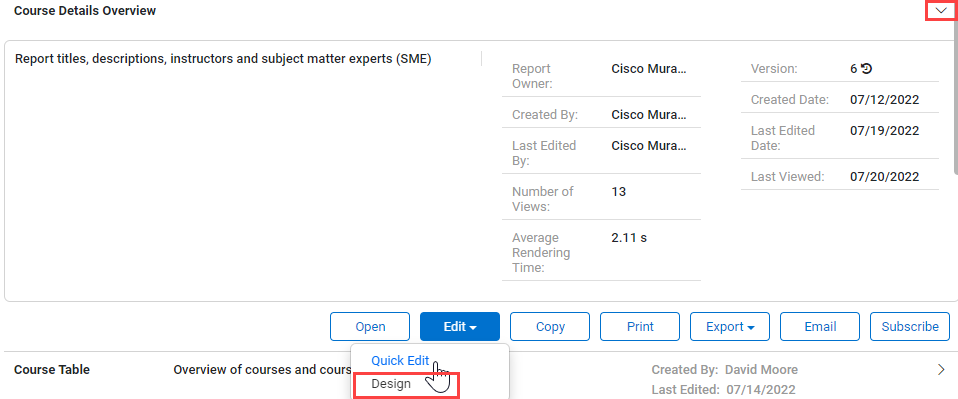Click the Course Details Overview heading

pyautogui.click(x=85, y=11)
